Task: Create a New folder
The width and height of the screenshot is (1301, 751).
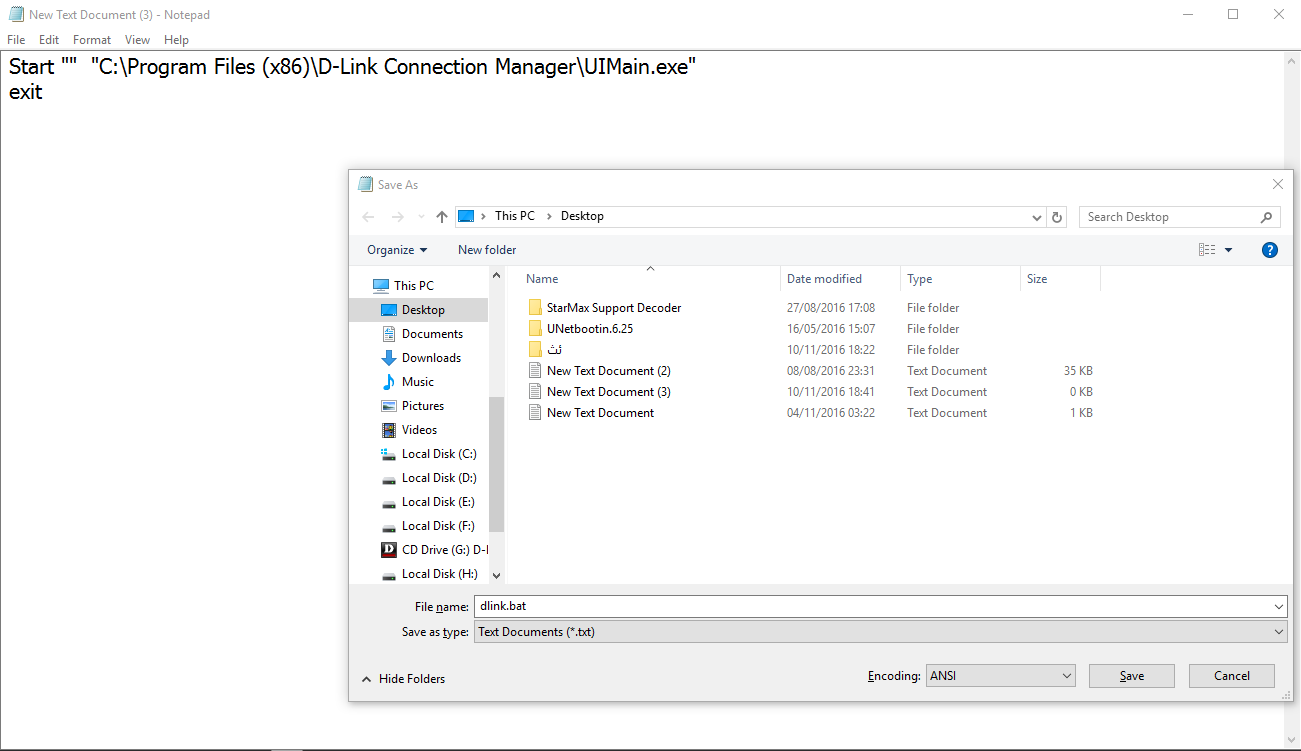Action: click(487, 250)
